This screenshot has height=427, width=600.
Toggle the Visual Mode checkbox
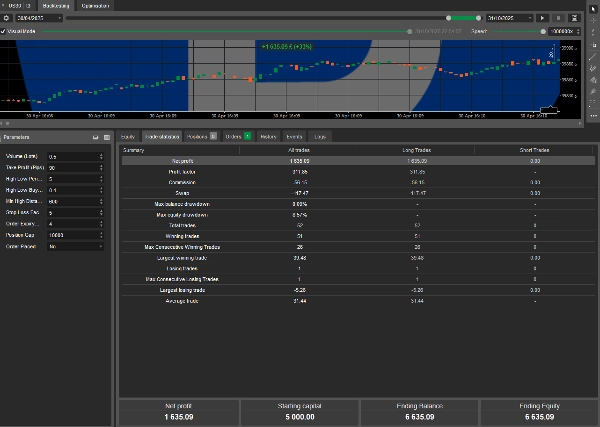(x=4, y=31)
